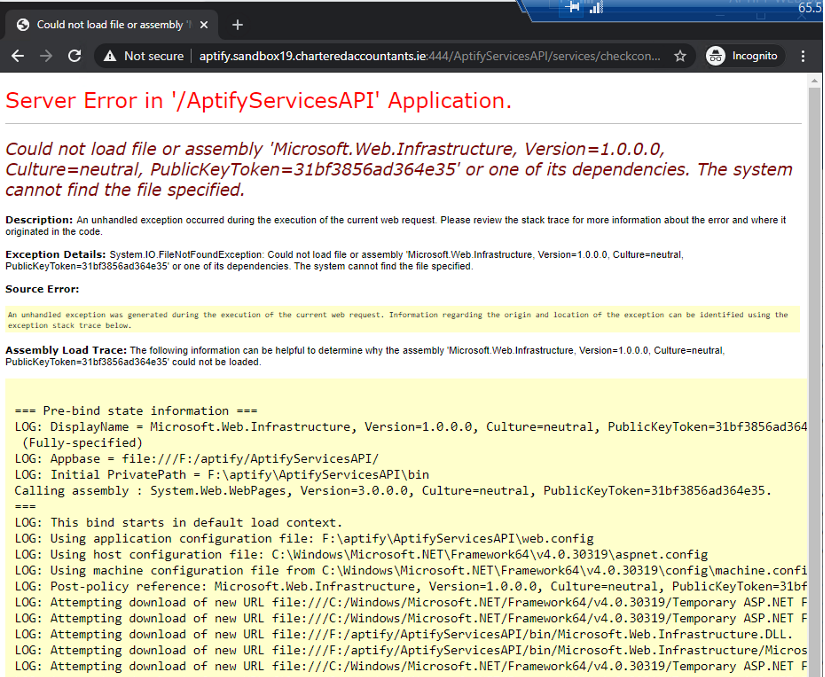Click the 'LOG: DisplayName' line

(x=410, y=427)
